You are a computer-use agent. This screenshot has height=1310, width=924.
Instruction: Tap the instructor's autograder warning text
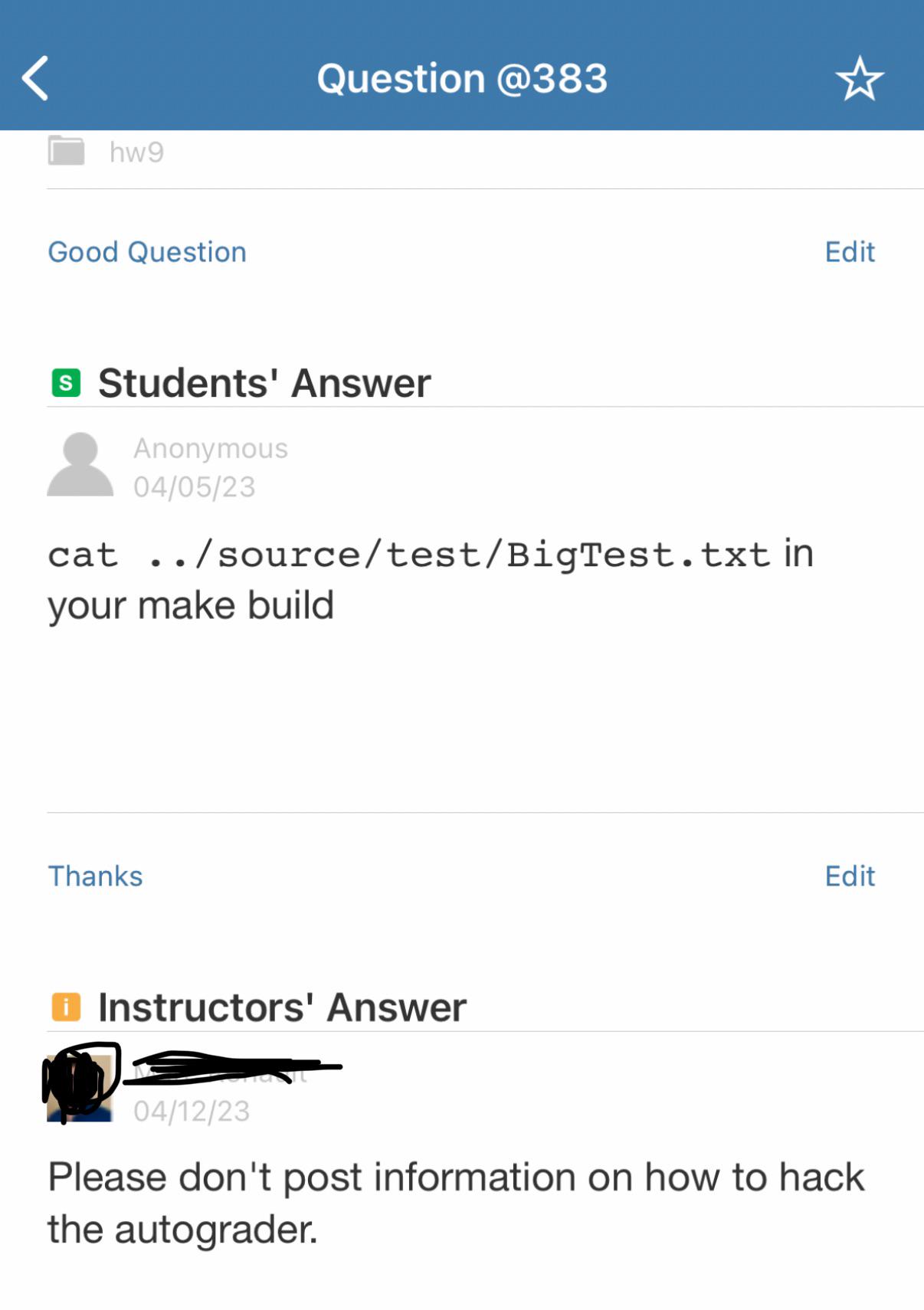click(x=455, y=1203)
